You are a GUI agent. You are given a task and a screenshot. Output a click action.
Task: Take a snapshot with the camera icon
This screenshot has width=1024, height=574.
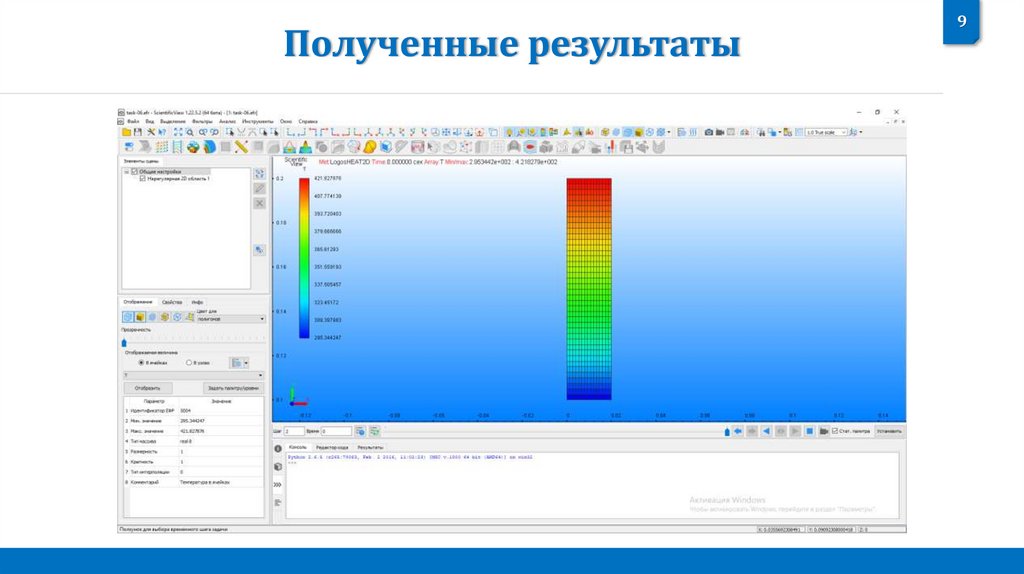coord(709,132)
